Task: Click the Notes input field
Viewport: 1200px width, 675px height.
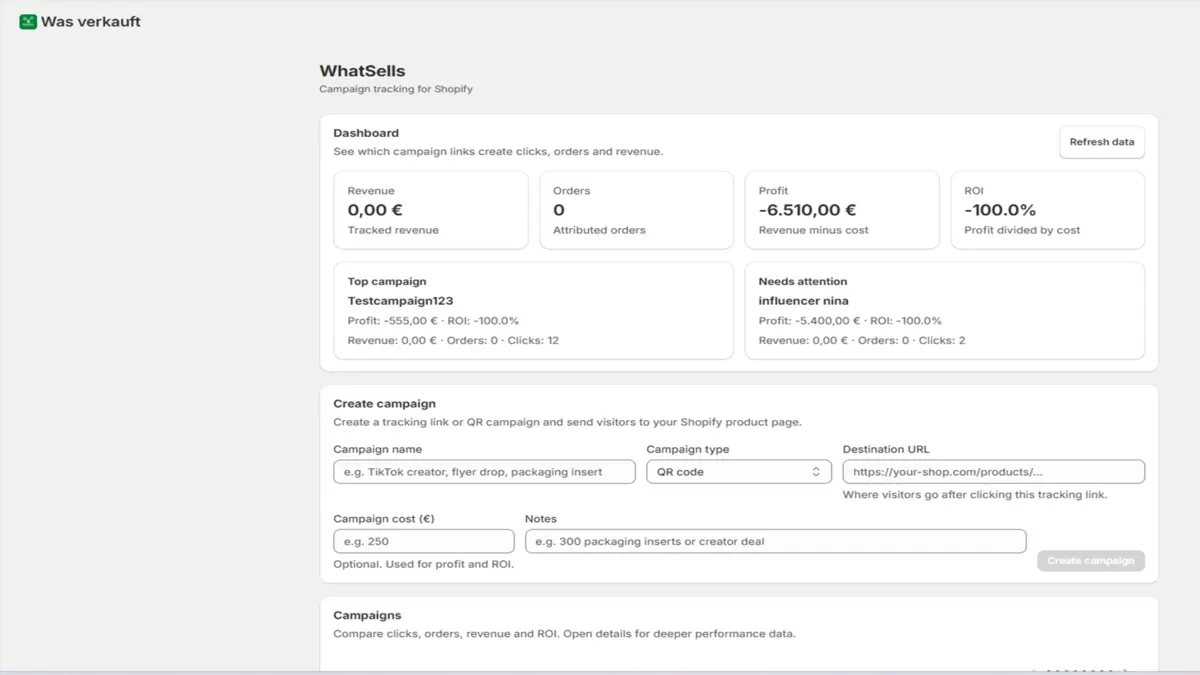Action: click(776, 541)
